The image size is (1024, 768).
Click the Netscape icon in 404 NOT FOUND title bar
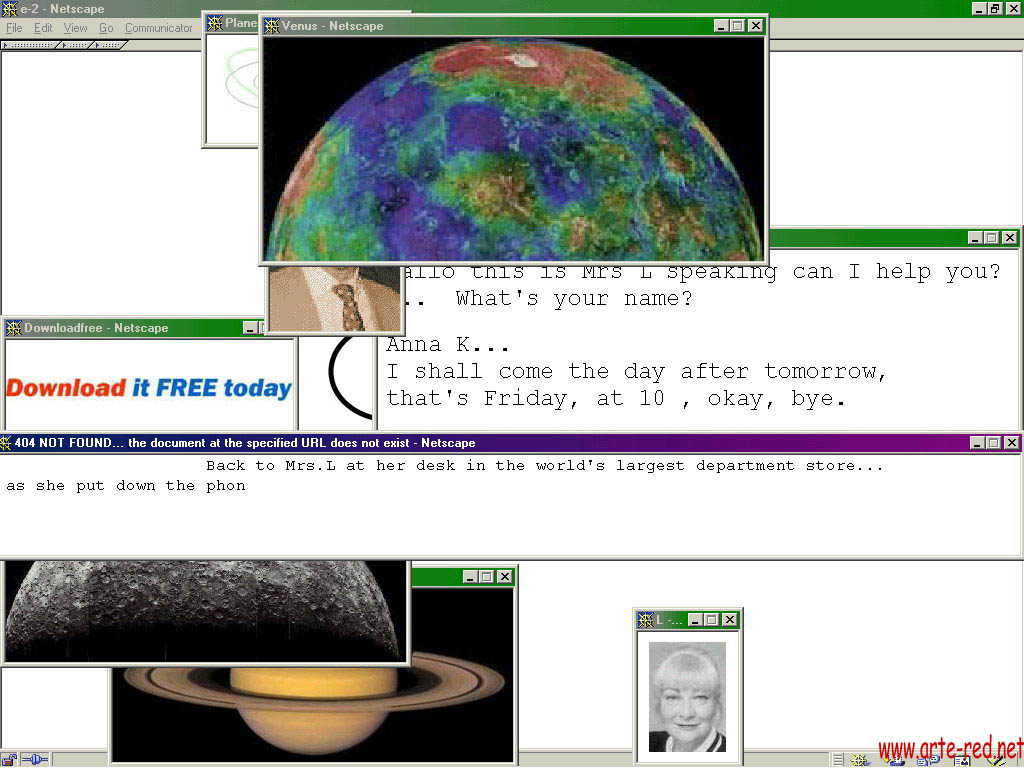(7, 443)
